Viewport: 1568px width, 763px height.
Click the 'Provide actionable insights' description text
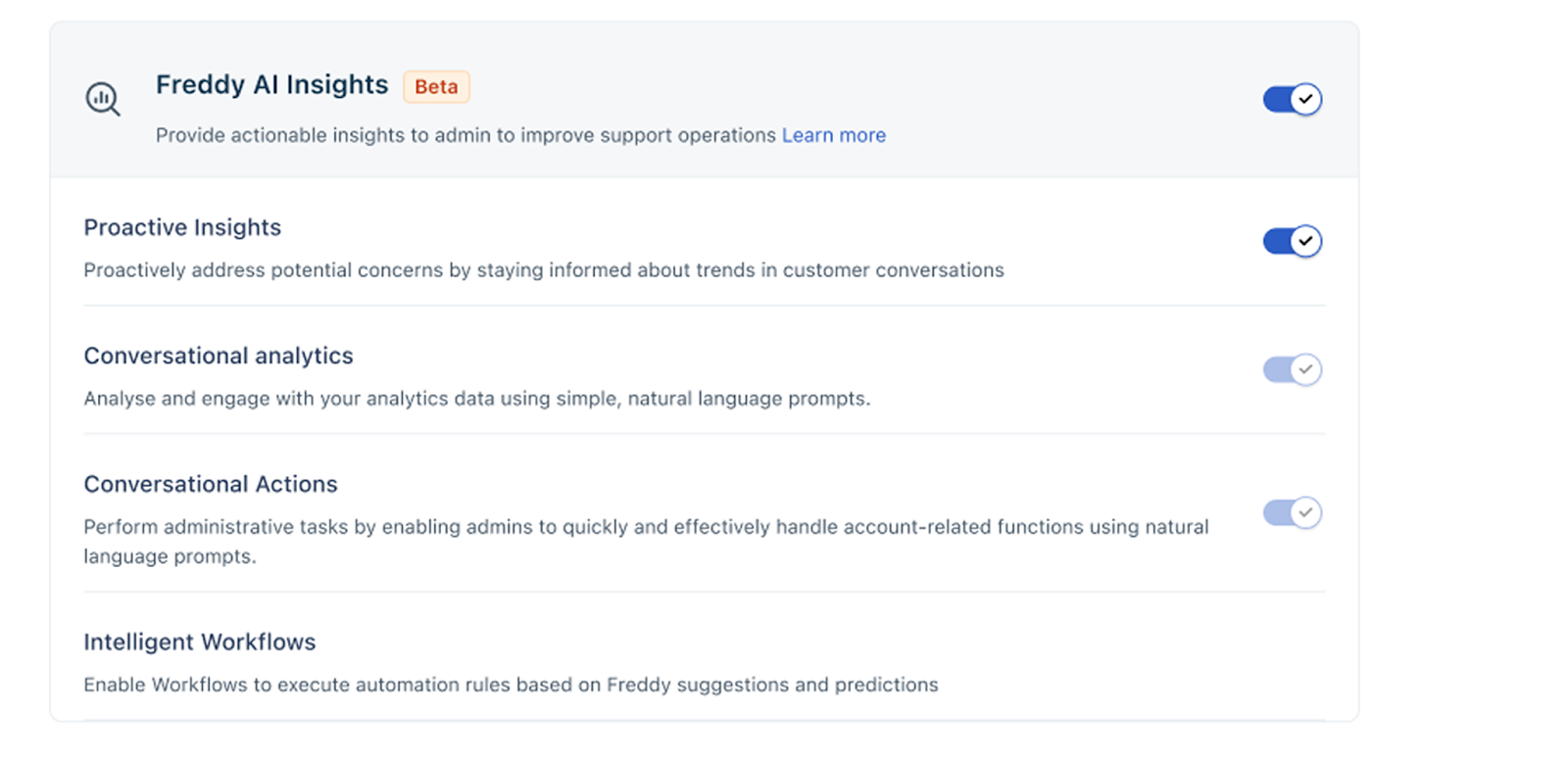[465, 135]
